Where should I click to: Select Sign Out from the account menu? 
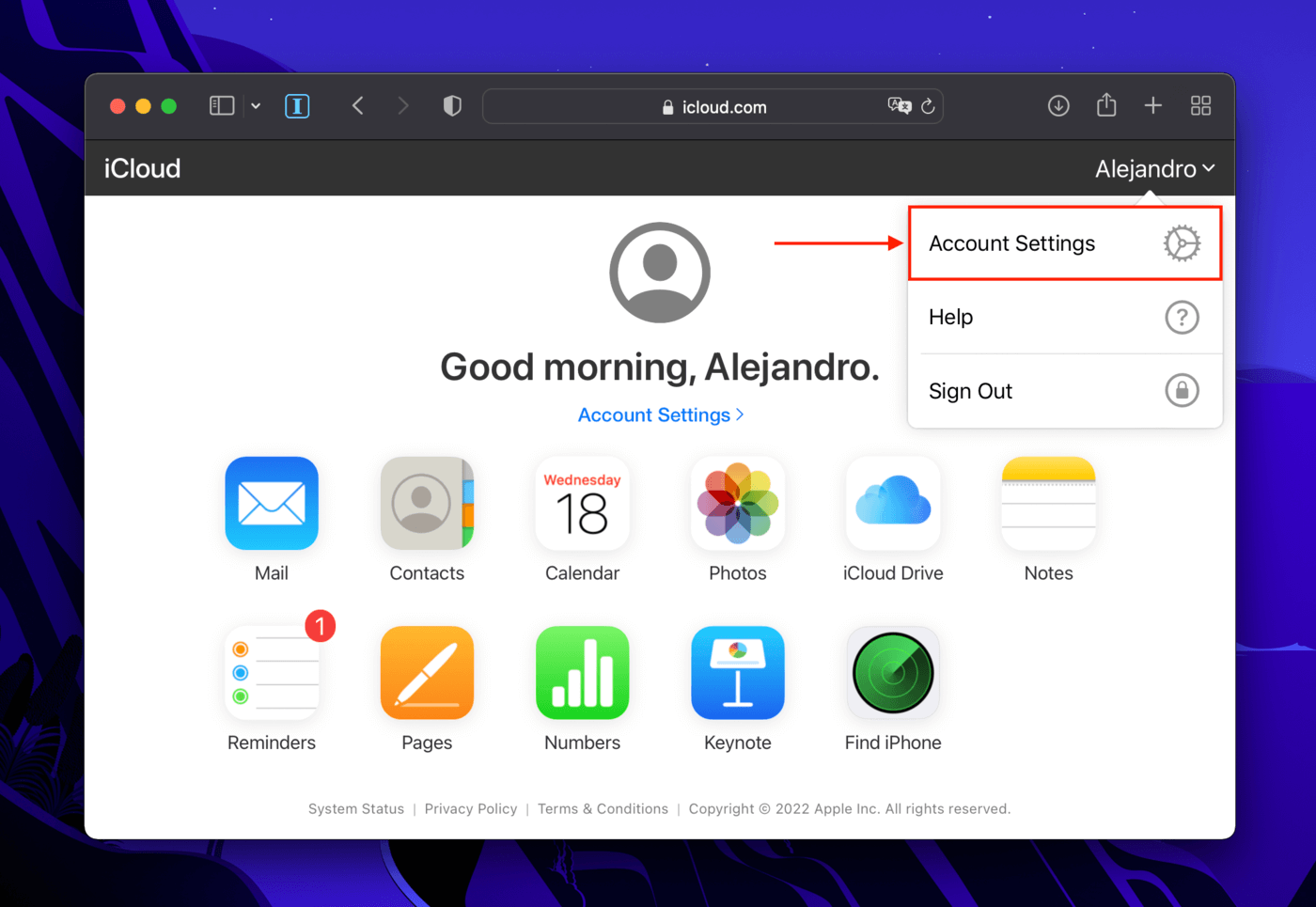click(1065, 391)
